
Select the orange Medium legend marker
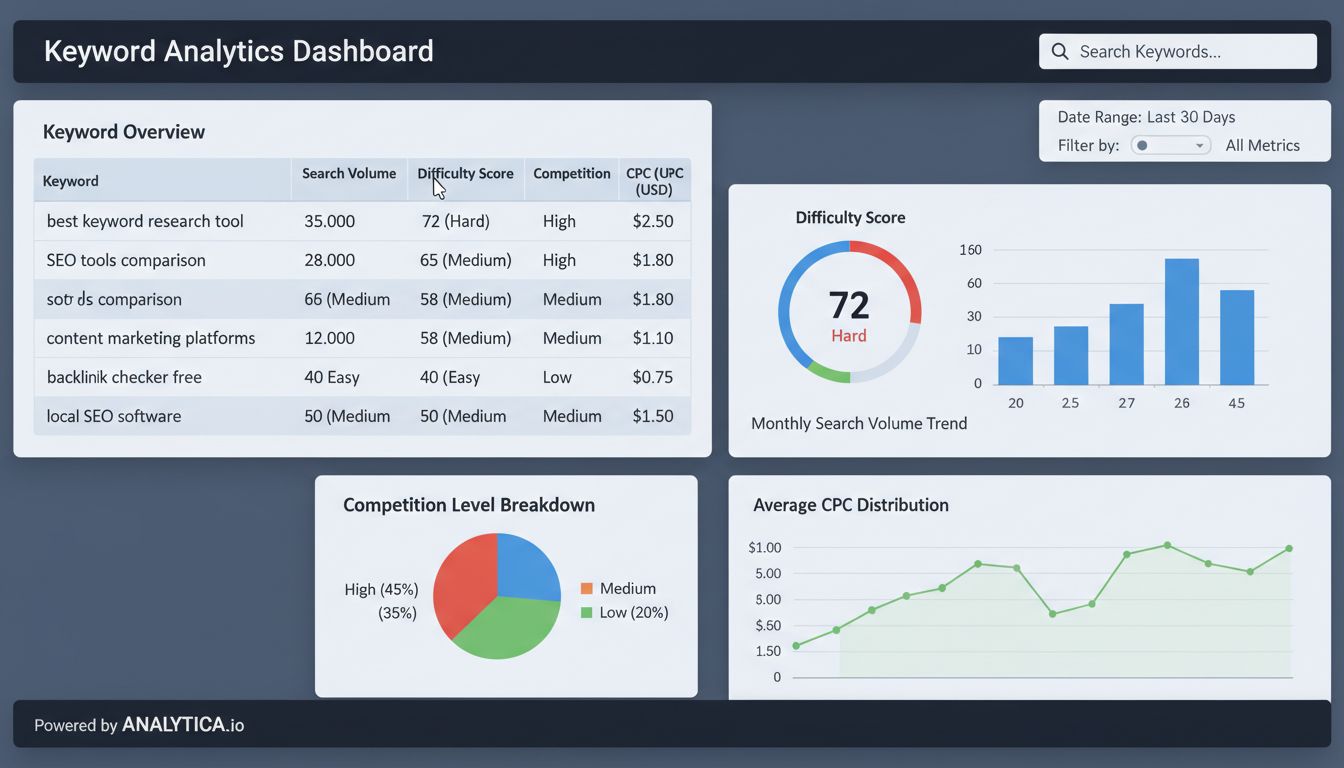586,588
